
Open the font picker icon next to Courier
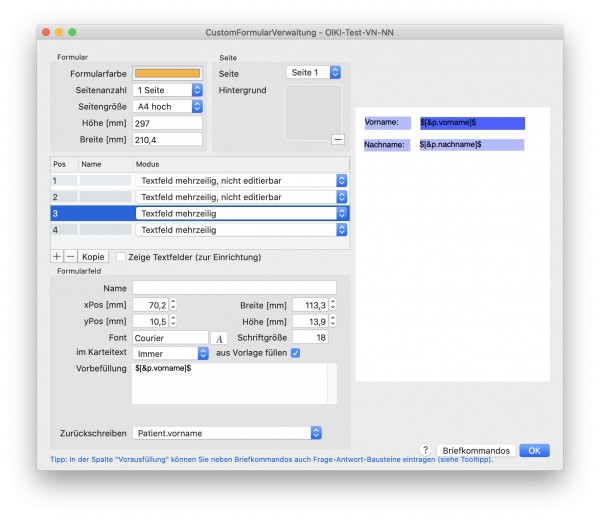219,338
